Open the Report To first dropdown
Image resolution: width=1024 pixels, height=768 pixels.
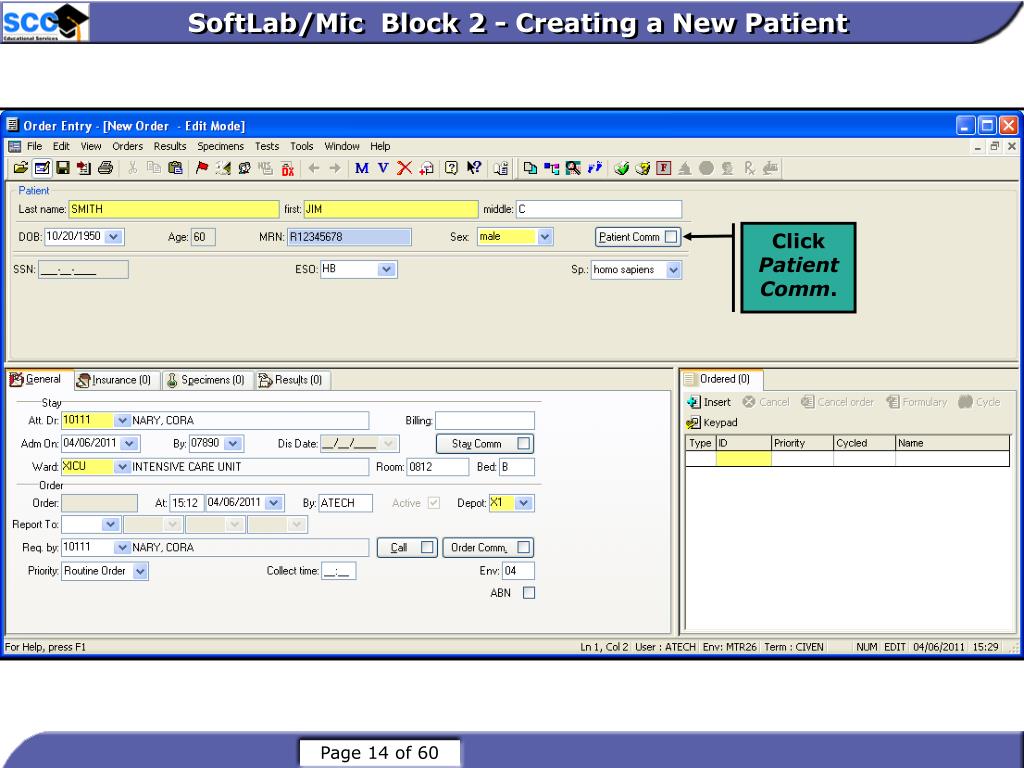click(x=110, y=524)
